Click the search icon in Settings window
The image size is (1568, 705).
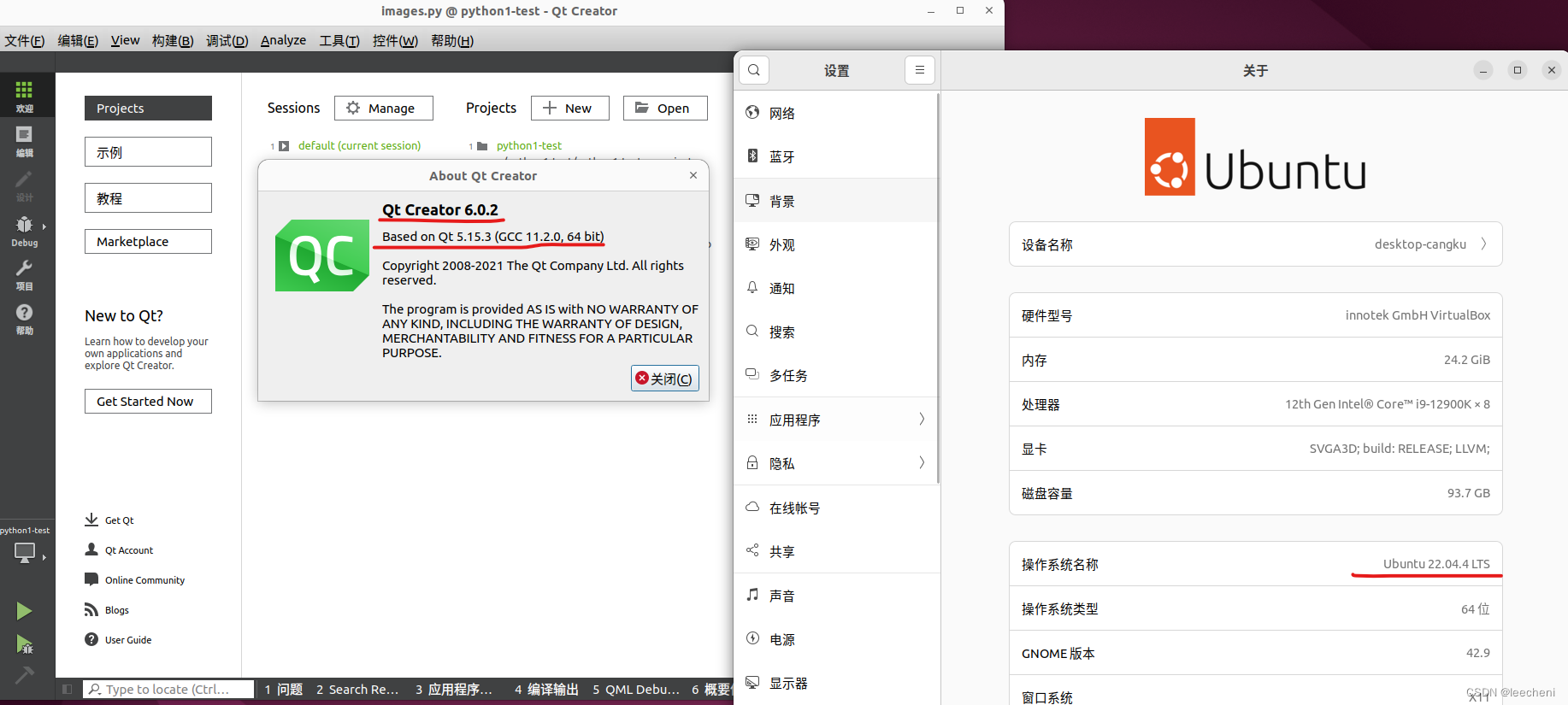tap(754, 70)
